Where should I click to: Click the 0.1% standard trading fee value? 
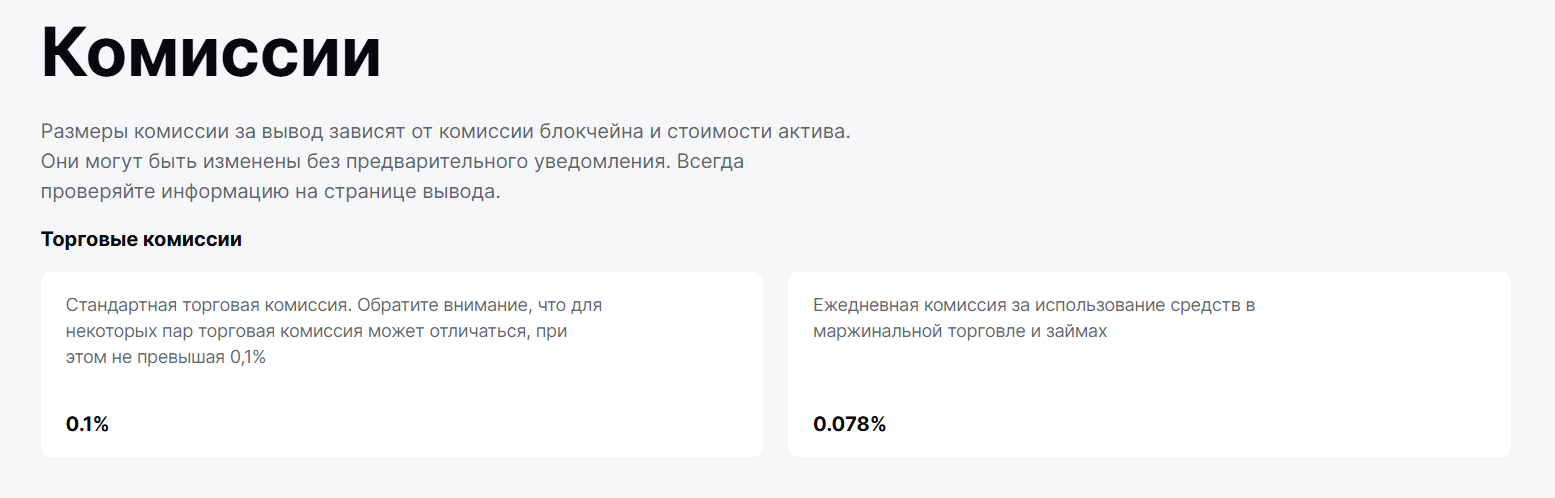pyautogui.click(x=87, y=424)
